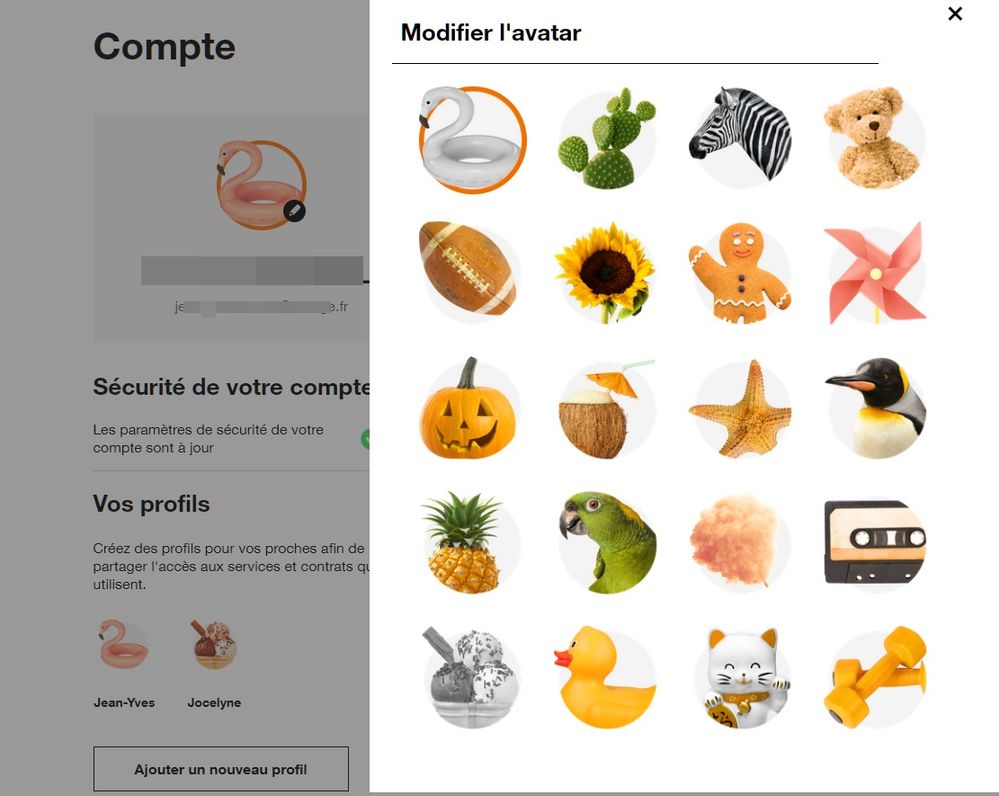
Task: Choose the penguin avatar
Action: [875, 408]
